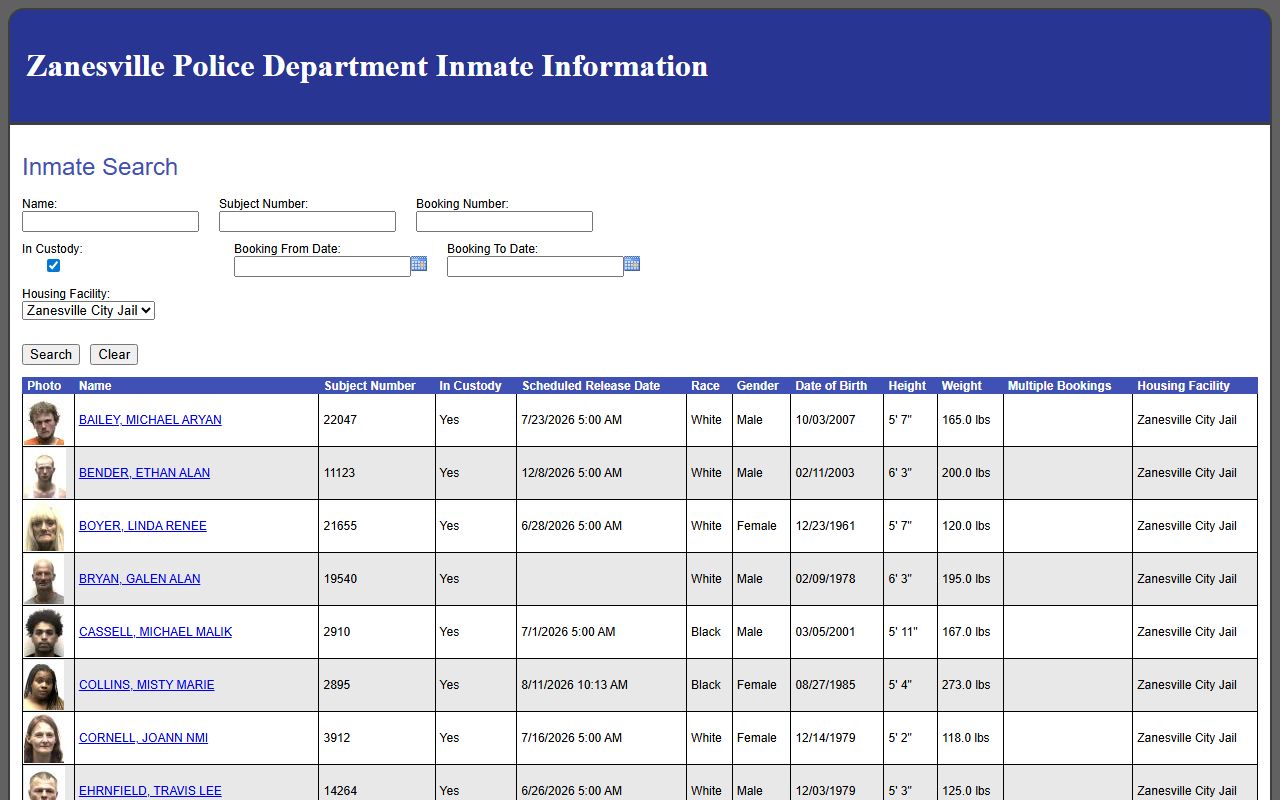Screen dimensions: 1280x800
Task: Open BENDER, ETHAN ALAN inmate record
Action: [144, 473]
